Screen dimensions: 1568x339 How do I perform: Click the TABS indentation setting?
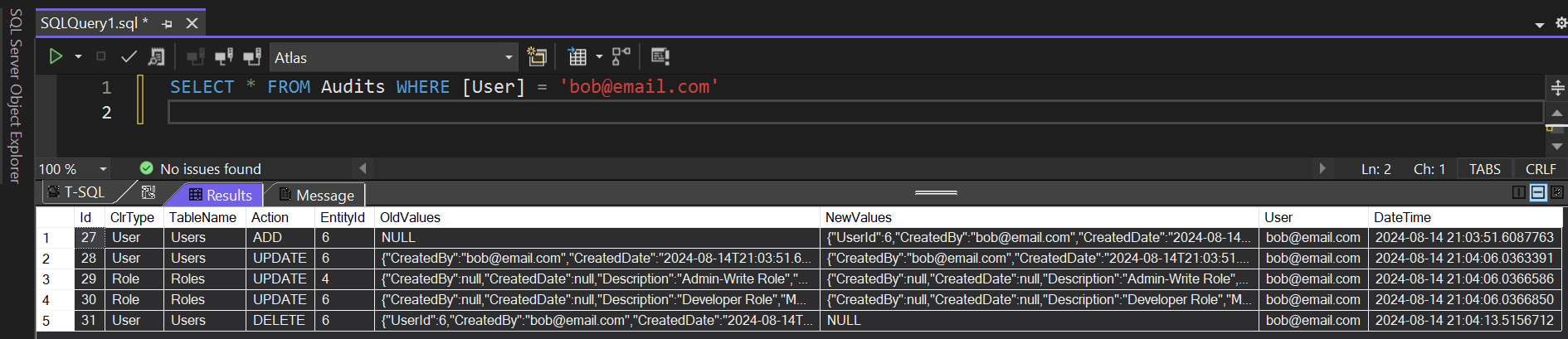click(x=1484, y=169)
